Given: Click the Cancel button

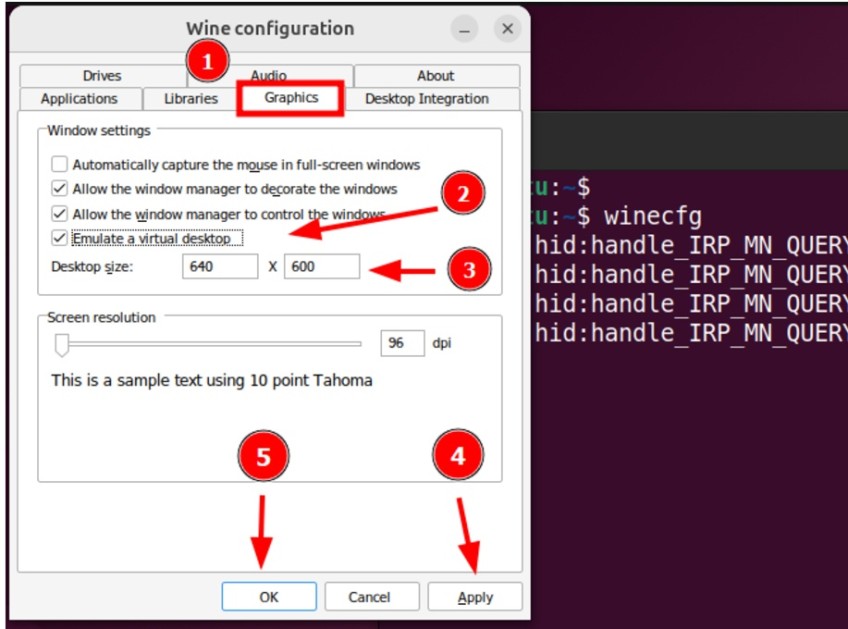Looking at the screenshot, I should point(369,597).
